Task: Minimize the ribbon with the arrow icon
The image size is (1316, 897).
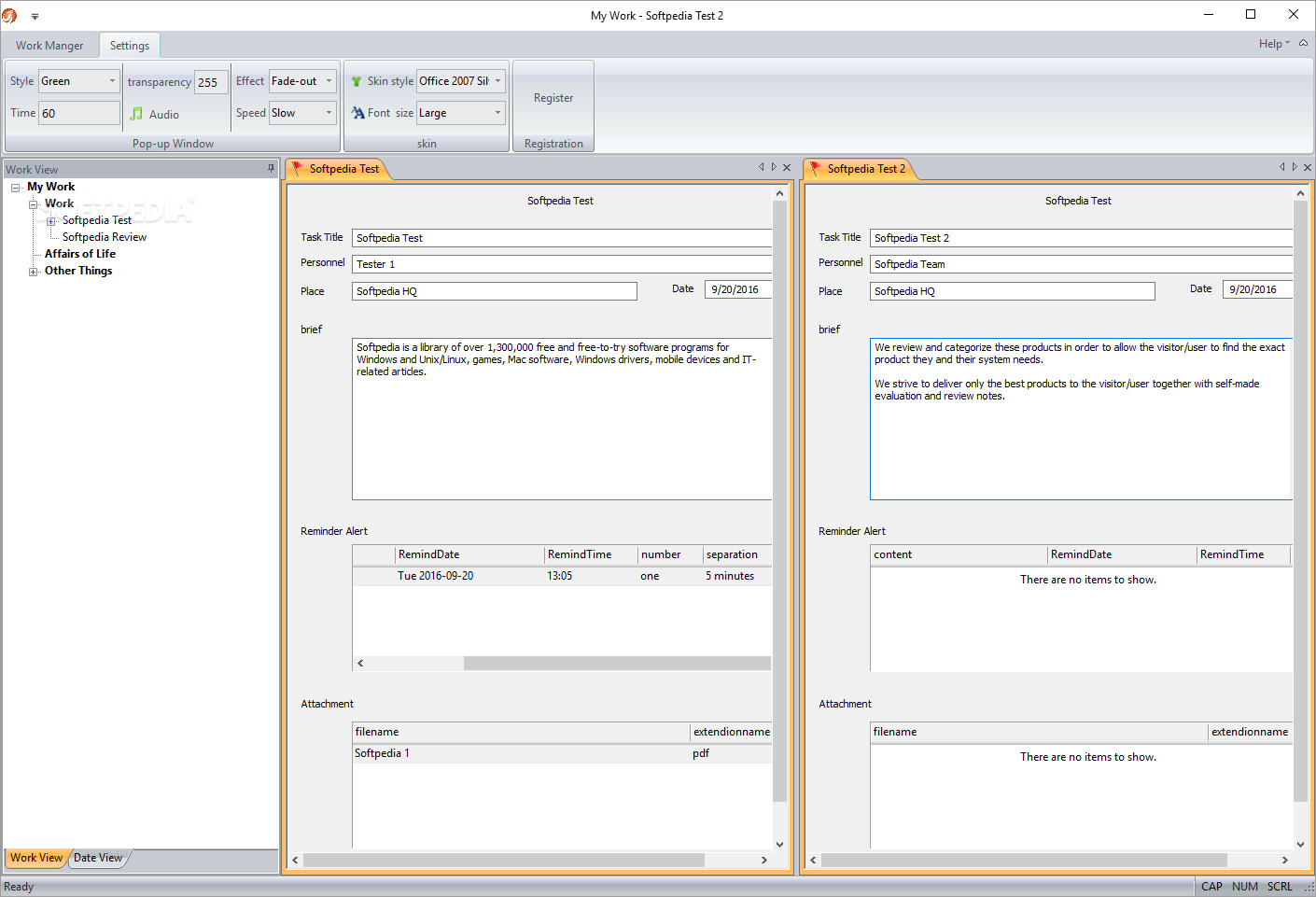Action: click(x=1304, y=43)
